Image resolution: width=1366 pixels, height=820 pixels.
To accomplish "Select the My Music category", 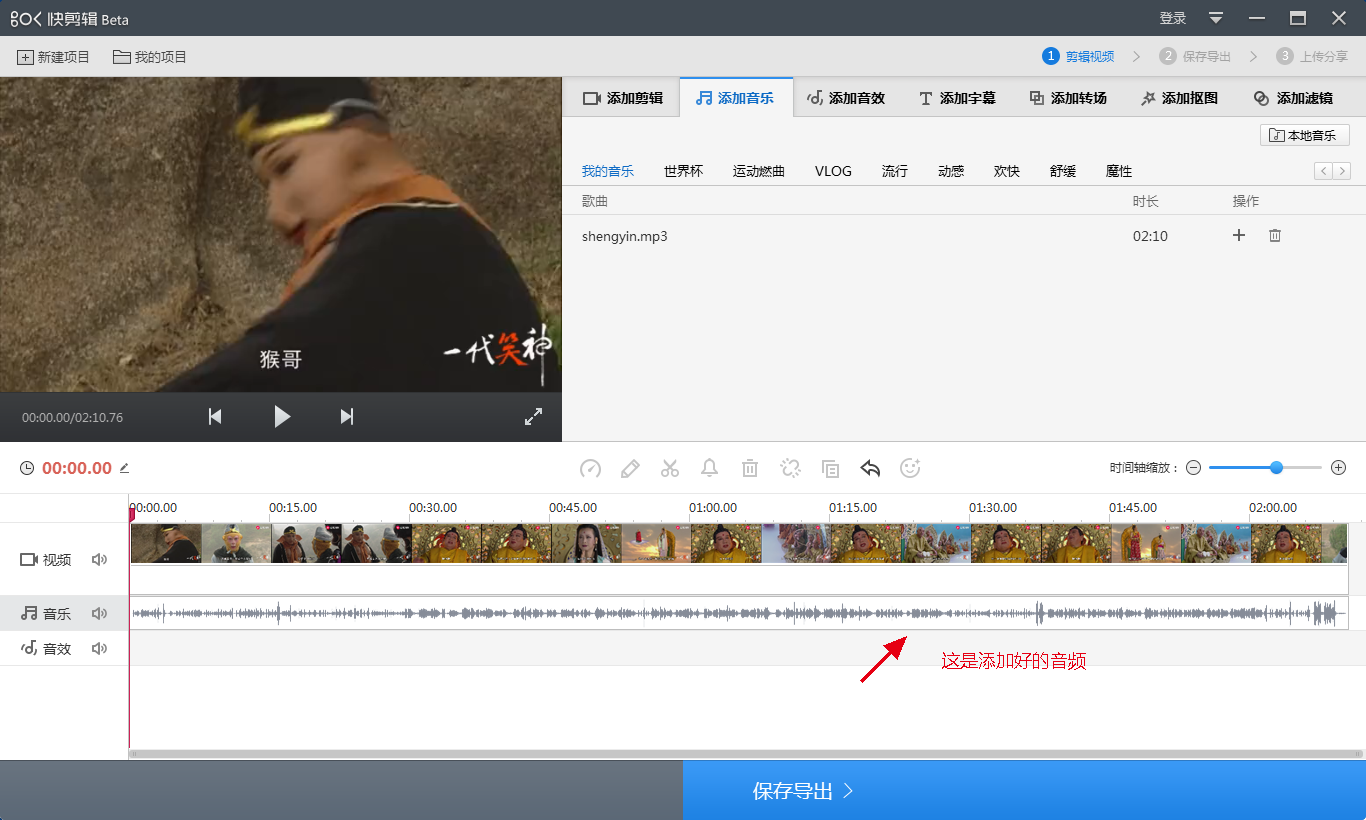I will (x=608, y=171).
